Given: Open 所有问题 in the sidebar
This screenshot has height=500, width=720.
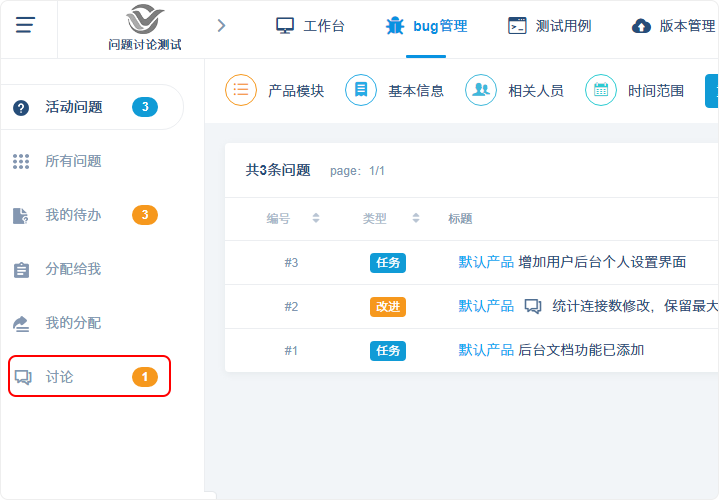Looking at the screenshot, I should point(73,161).
